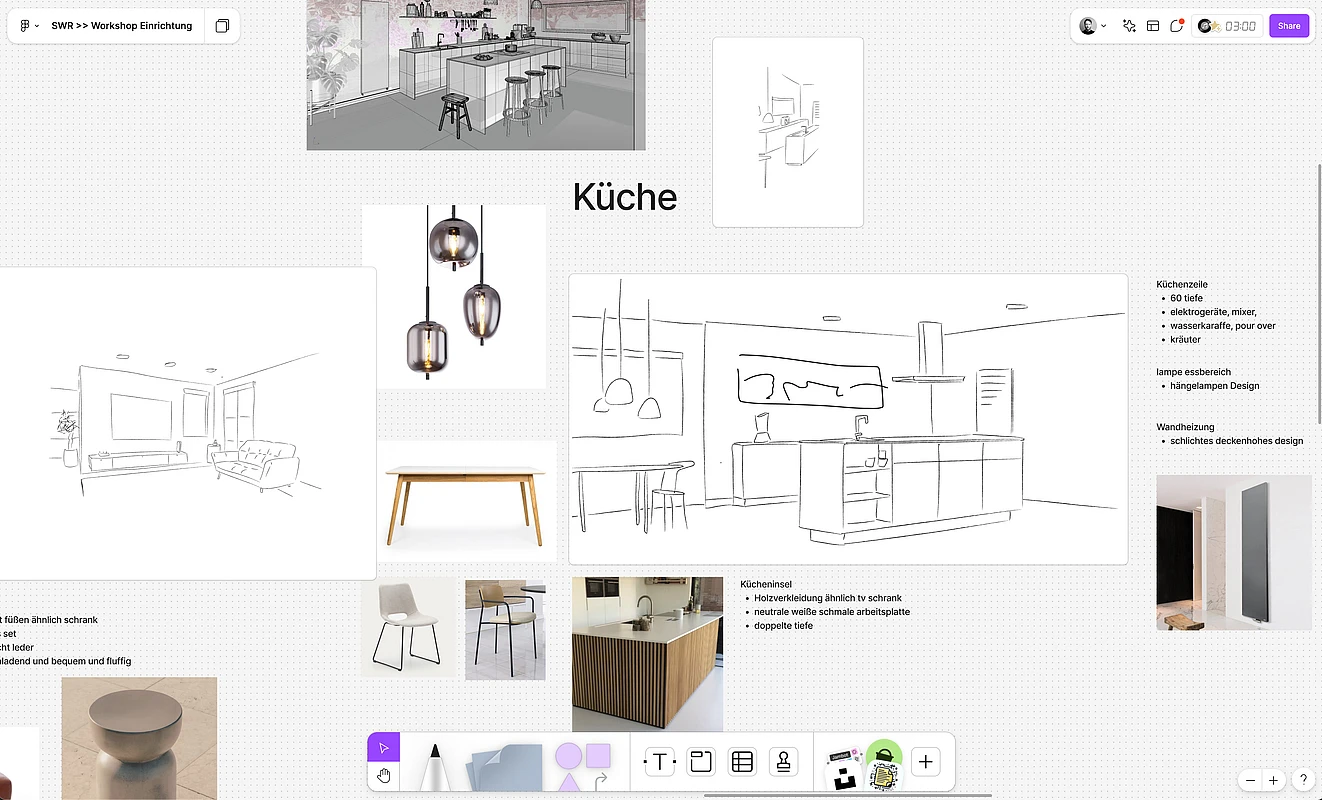This screenshot has width=1322, height=800.
Task: Toggle comments with notification dot
Action: 1177,26
